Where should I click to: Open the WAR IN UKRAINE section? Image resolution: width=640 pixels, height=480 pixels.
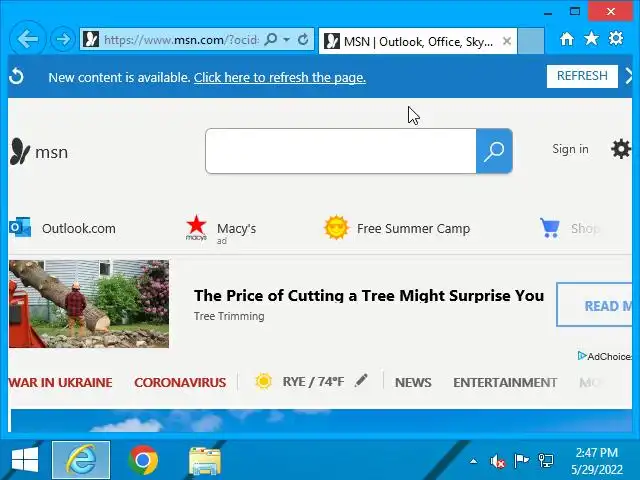click(x=60, y=382)
